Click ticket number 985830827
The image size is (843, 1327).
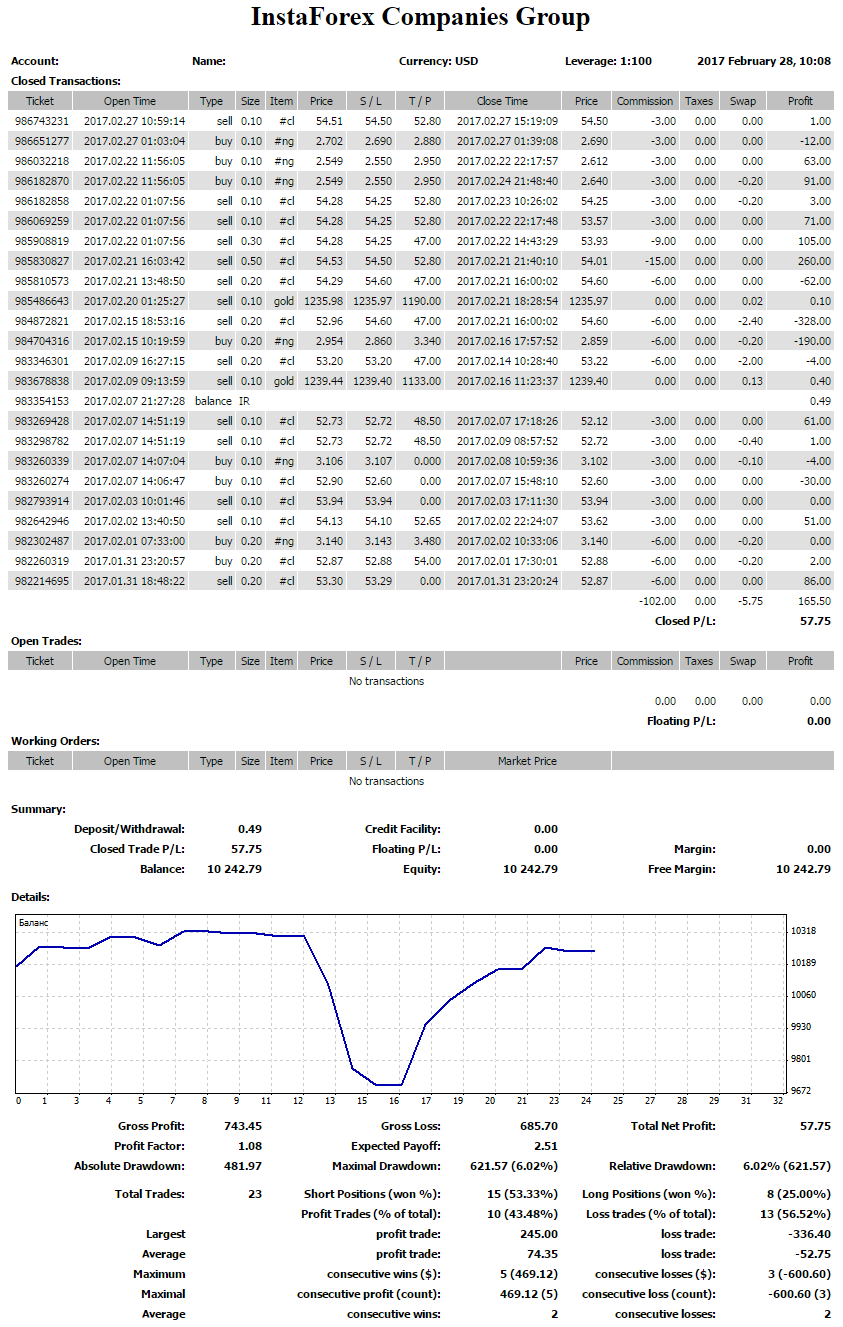click(x=42, y=261)
